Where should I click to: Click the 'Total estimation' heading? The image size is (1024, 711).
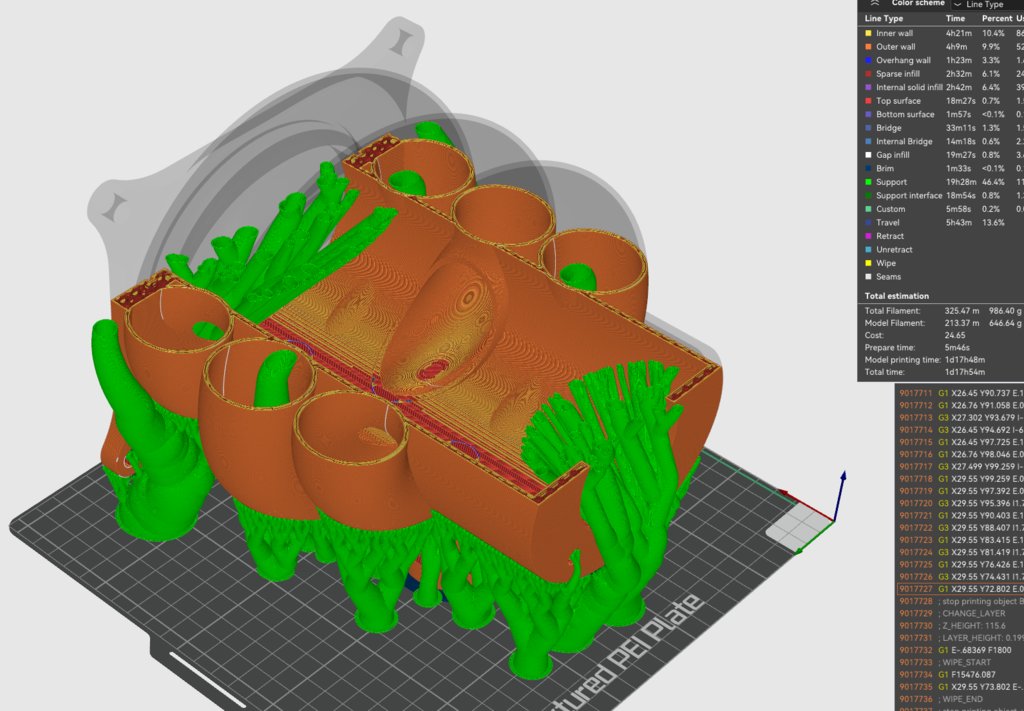[896, 296]
